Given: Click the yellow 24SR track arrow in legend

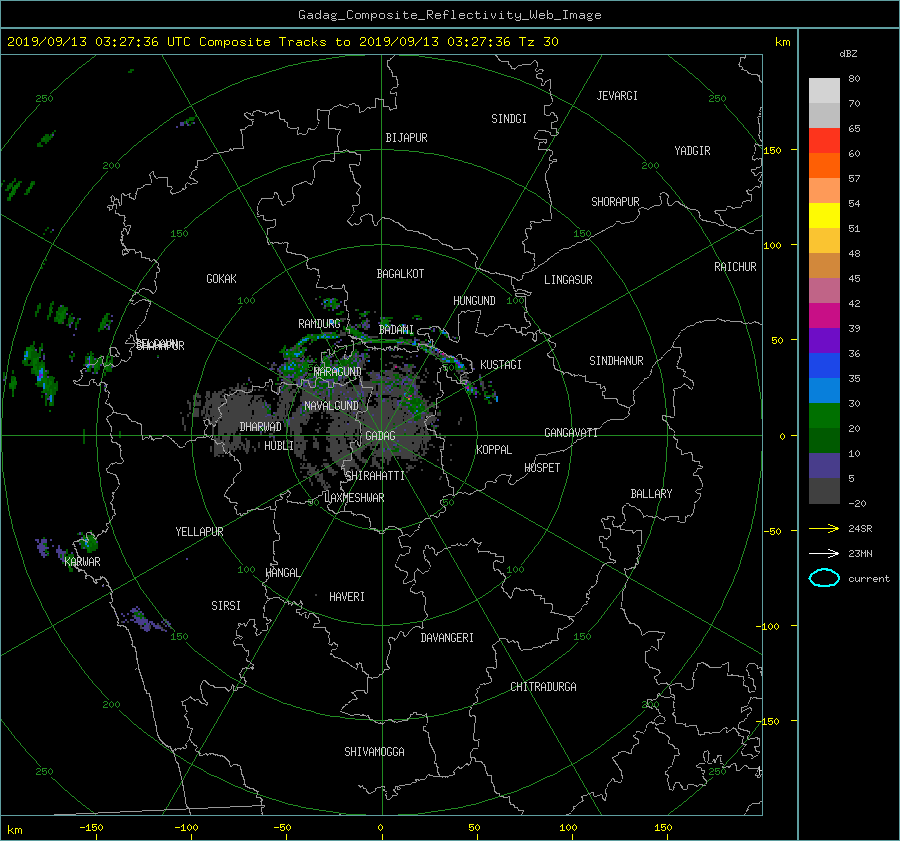Looking at the screenshot, I should [824, 528].
